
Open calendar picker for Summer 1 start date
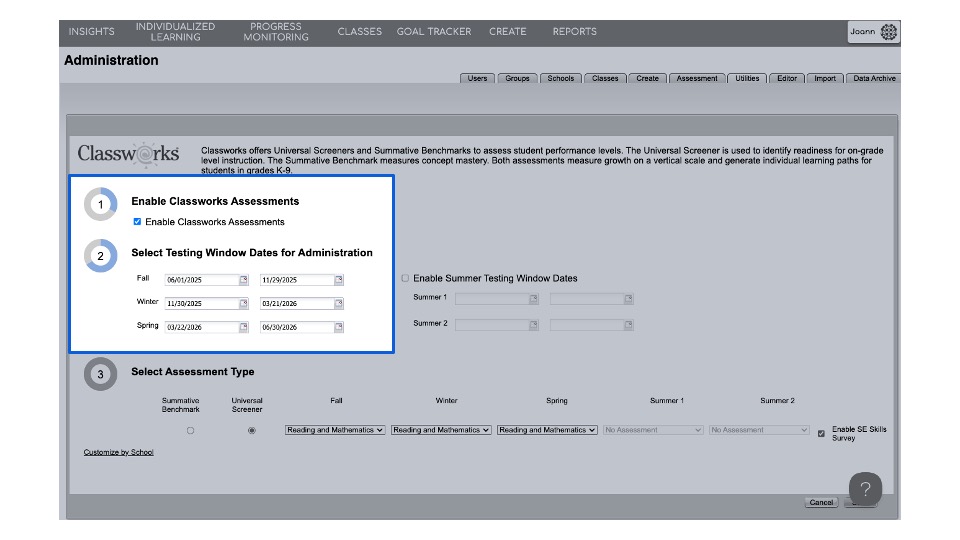click(x=534, y=299)
